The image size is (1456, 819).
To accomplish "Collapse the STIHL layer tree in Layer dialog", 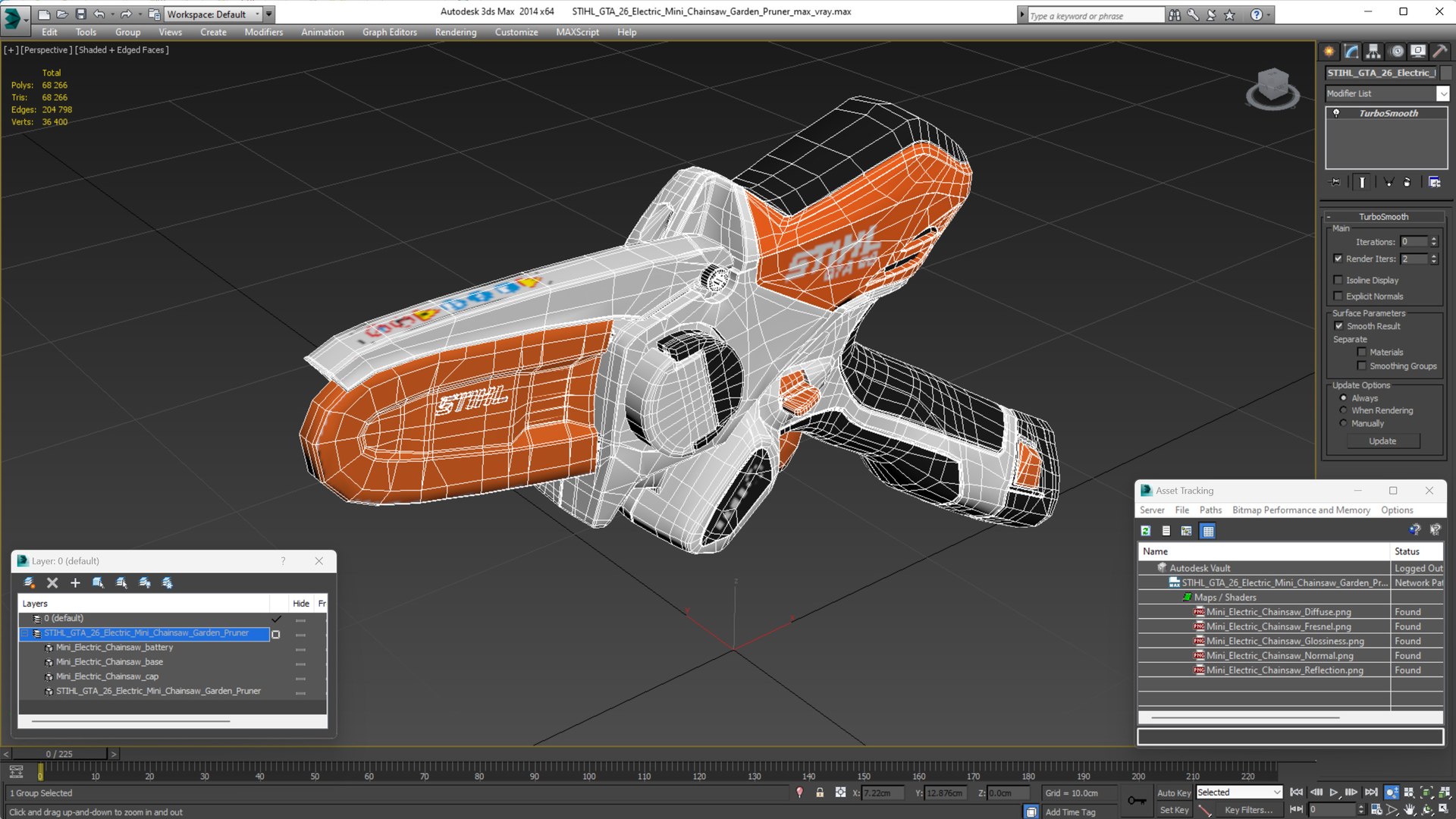I will click(x=24, y=633).
